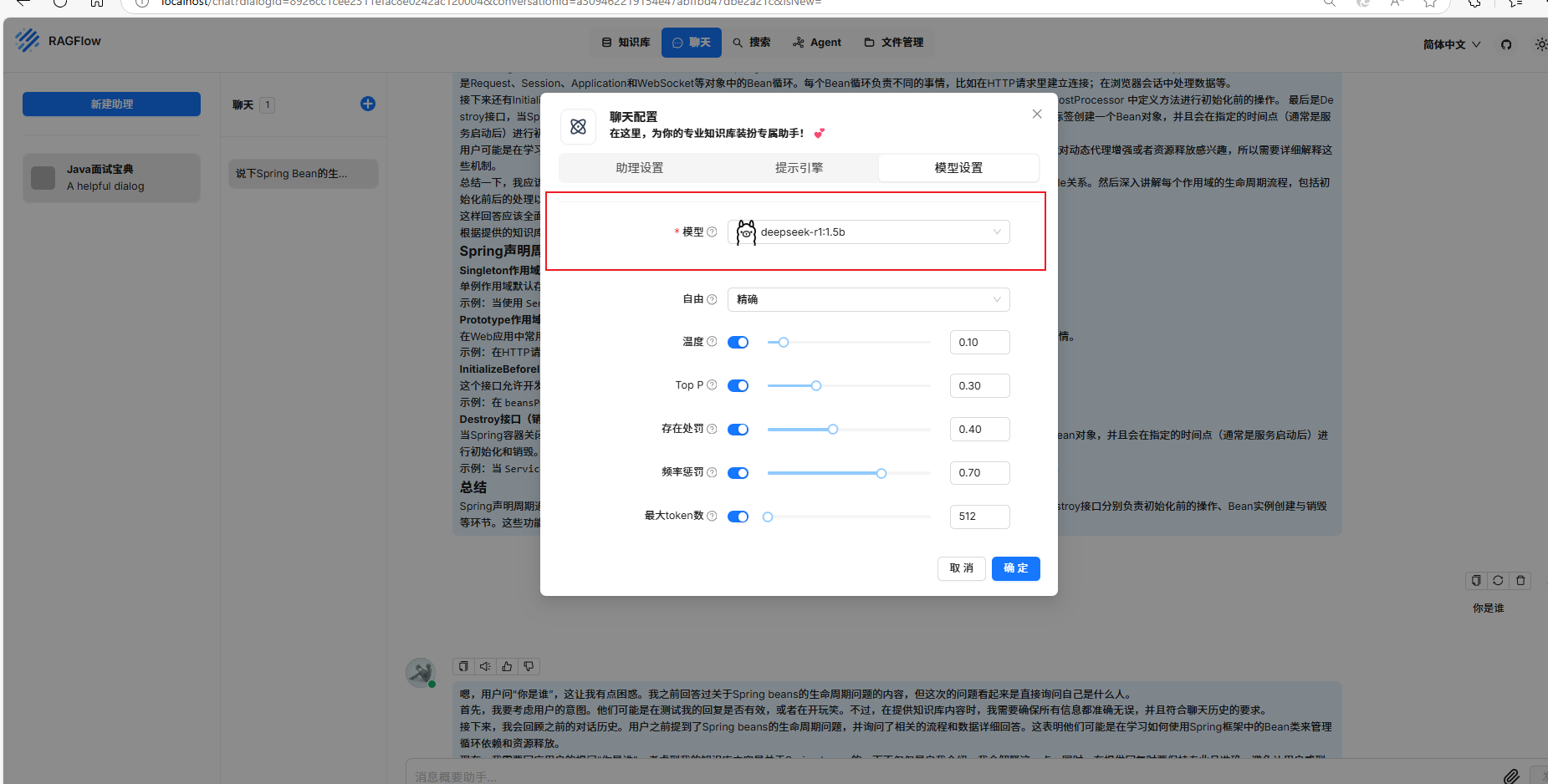Click the RAGFlow logo
The image size is (1548, 784).
point(28,41)
